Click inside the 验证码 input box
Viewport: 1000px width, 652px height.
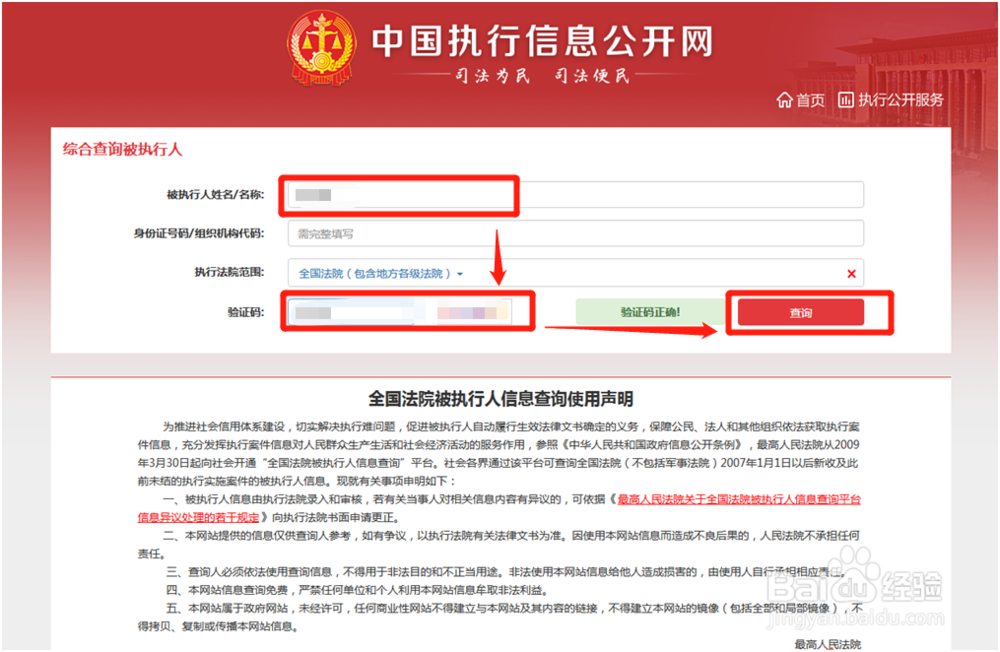pos(350,311)
